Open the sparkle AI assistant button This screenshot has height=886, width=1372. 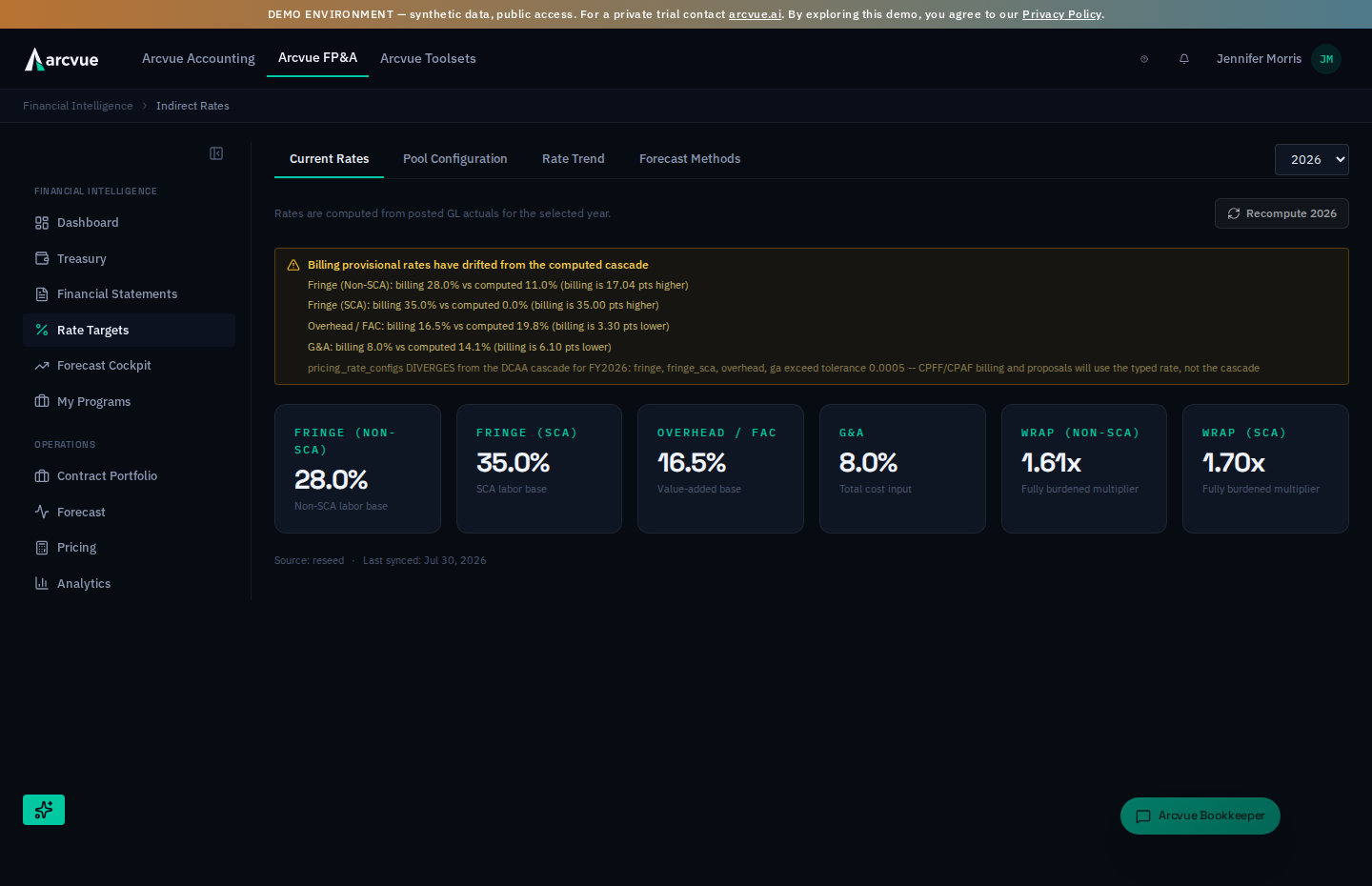44,810
